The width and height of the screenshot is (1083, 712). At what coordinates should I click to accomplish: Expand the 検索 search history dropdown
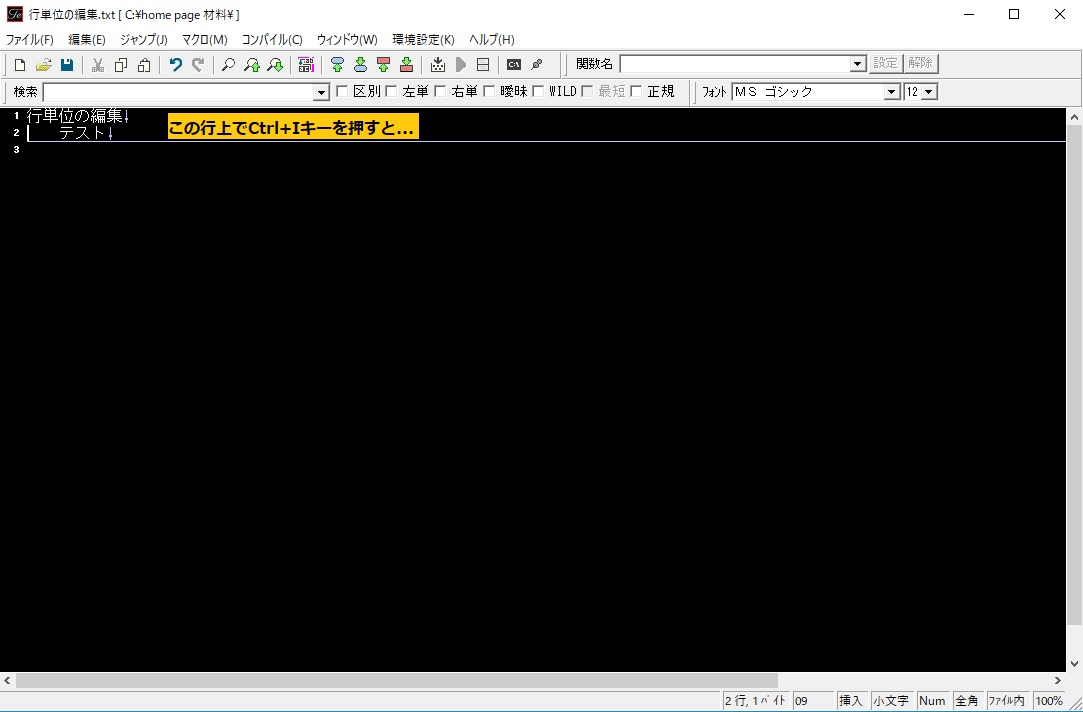pos(321,92)
